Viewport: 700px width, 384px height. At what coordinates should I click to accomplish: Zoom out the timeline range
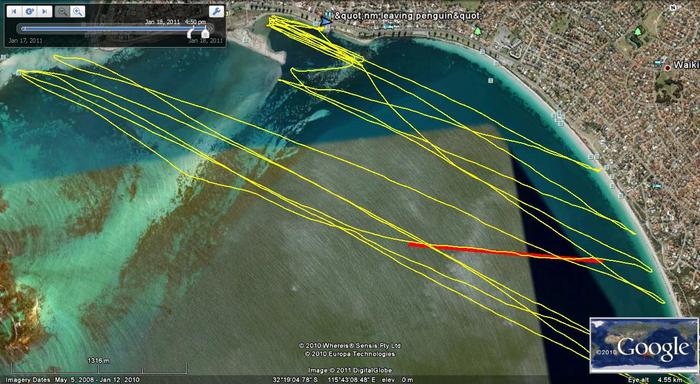(x=62, y=12)
